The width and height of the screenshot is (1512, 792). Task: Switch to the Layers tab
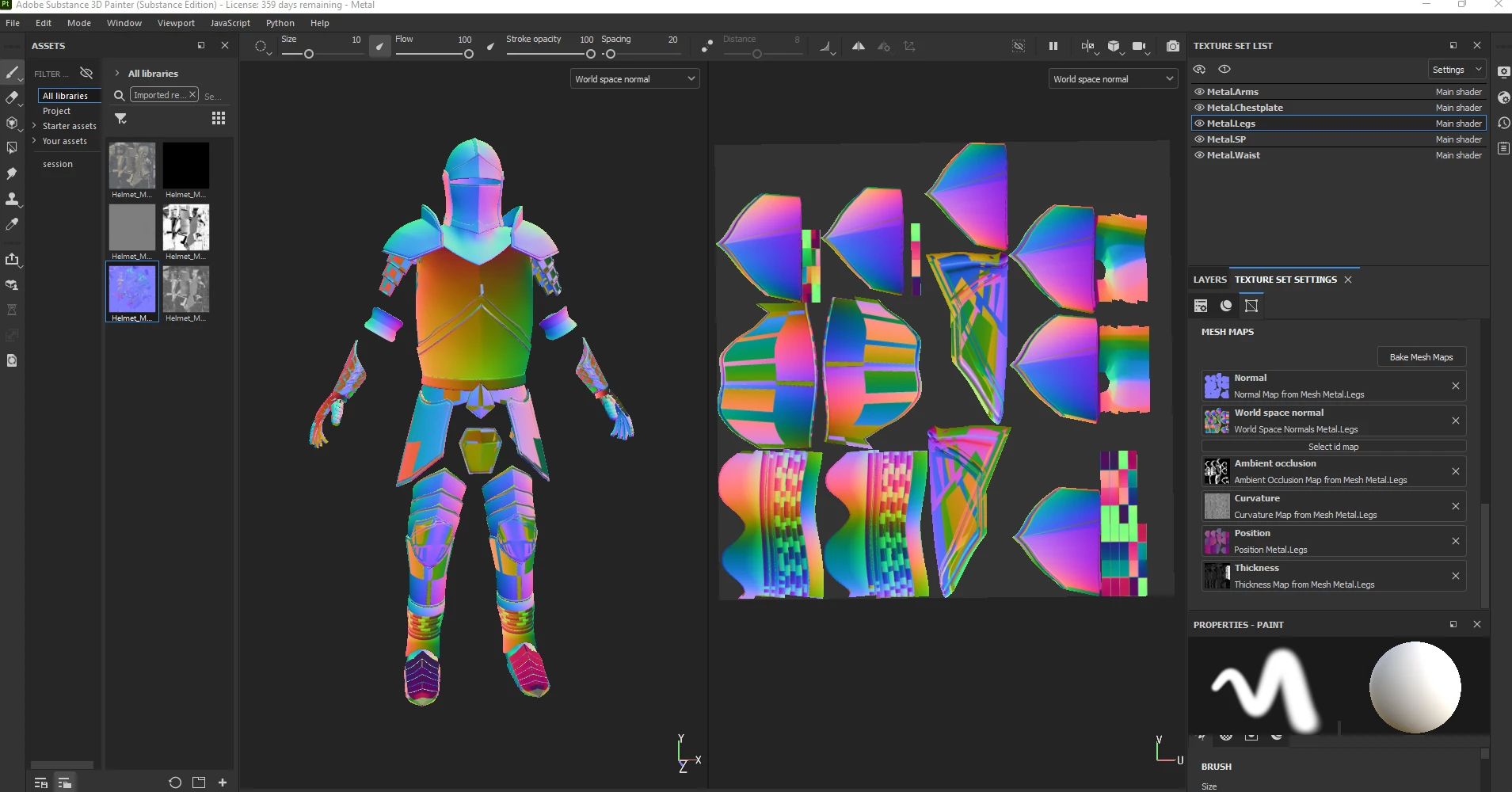pyautogui.click(x=1209, y=280)
